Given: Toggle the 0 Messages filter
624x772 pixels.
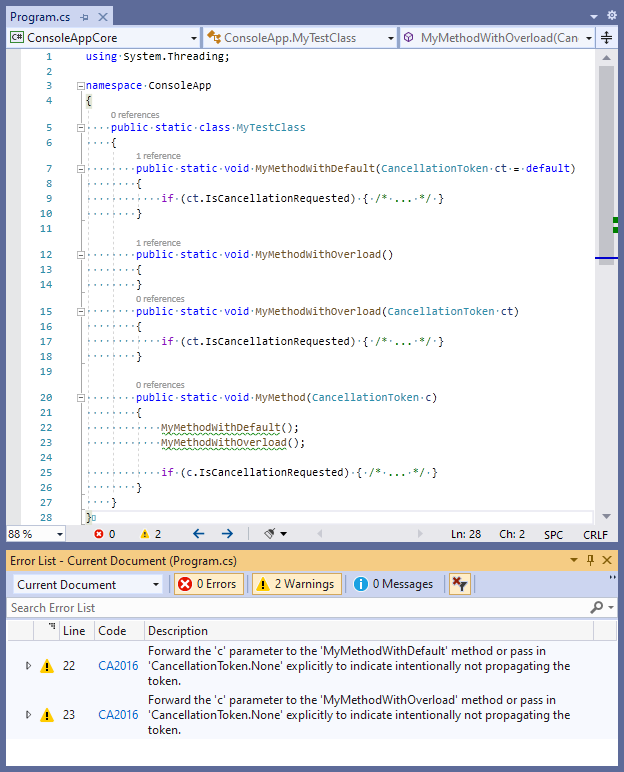Looking at the screenshot, I should tap(394, 584).
